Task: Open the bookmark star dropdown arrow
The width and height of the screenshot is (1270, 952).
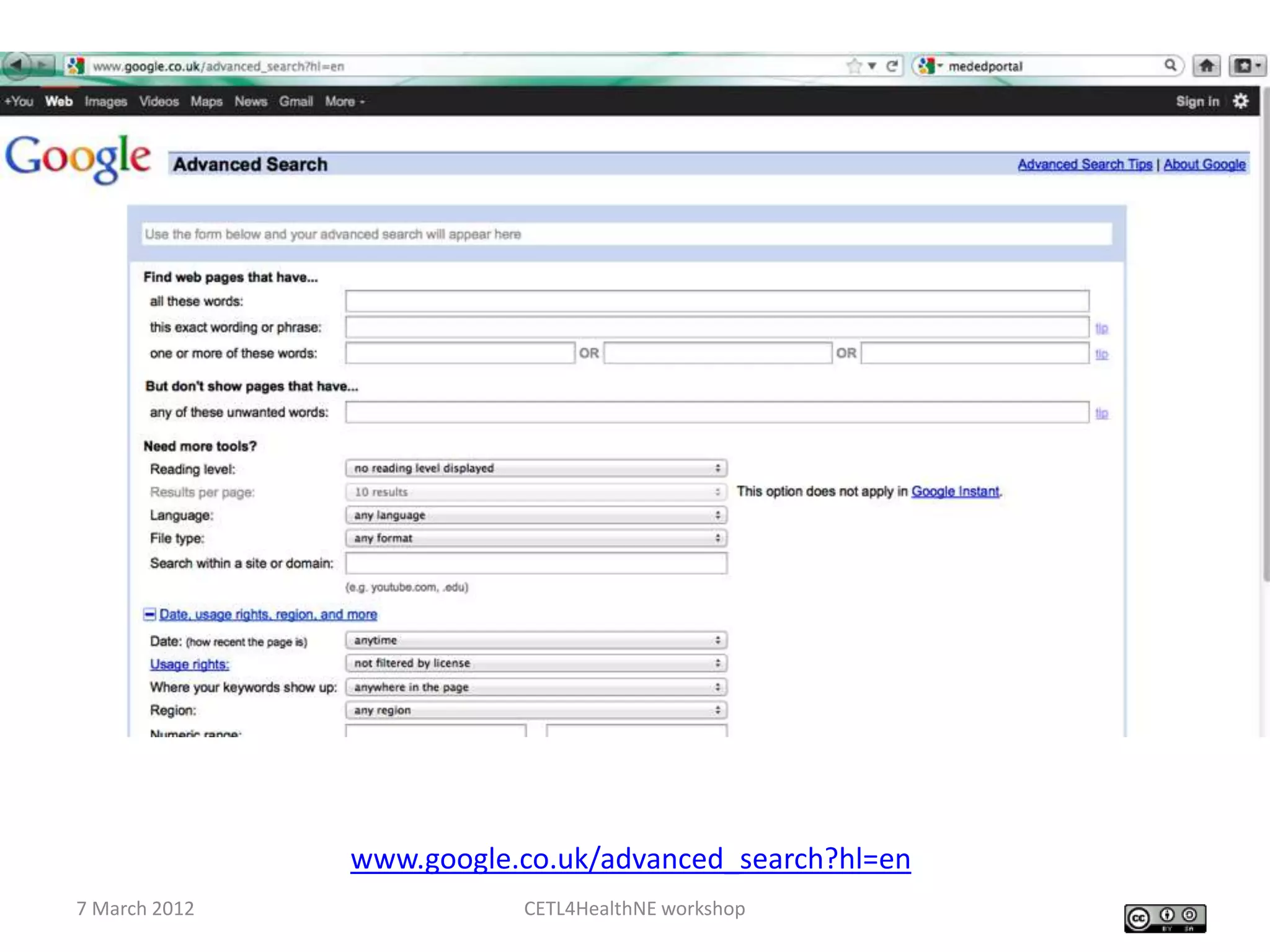Action: click(872, 66)
